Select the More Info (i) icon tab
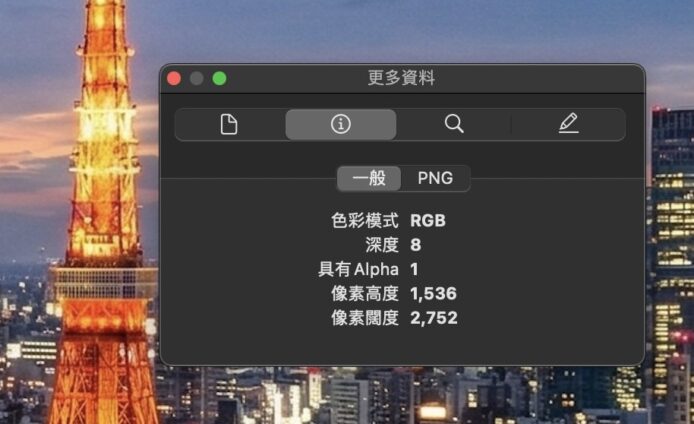The width and height of the screenshot is (694, 424). click(340, 124)
